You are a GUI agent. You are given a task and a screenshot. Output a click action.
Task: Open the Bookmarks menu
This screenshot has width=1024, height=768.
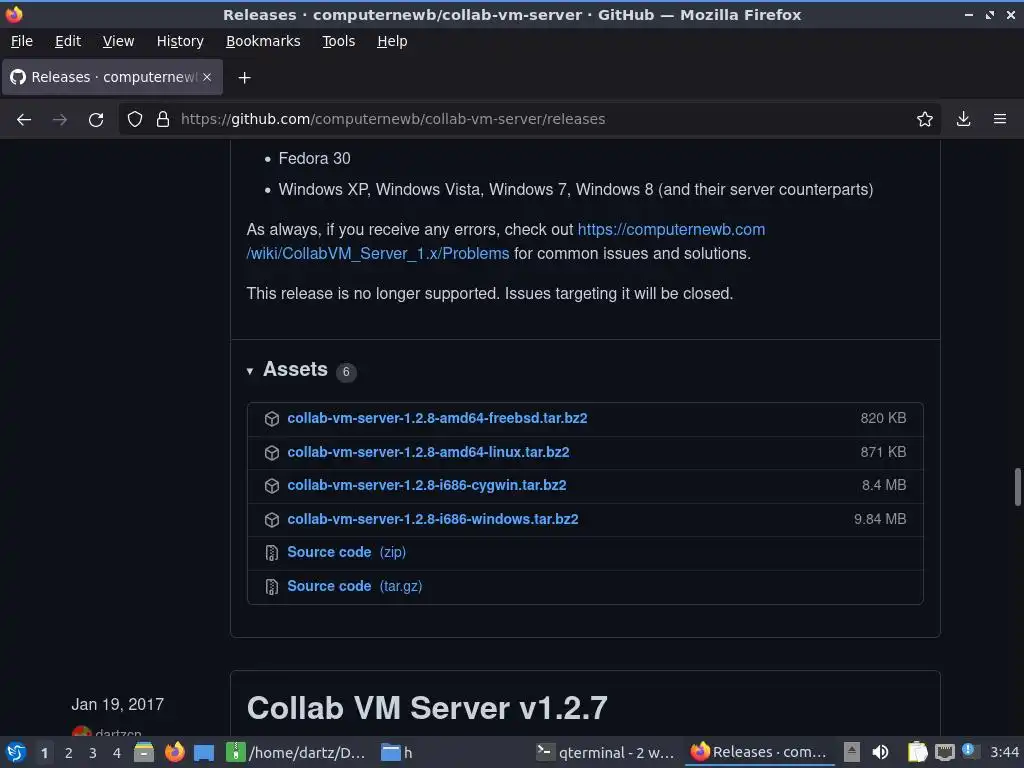tap(263, 41)
